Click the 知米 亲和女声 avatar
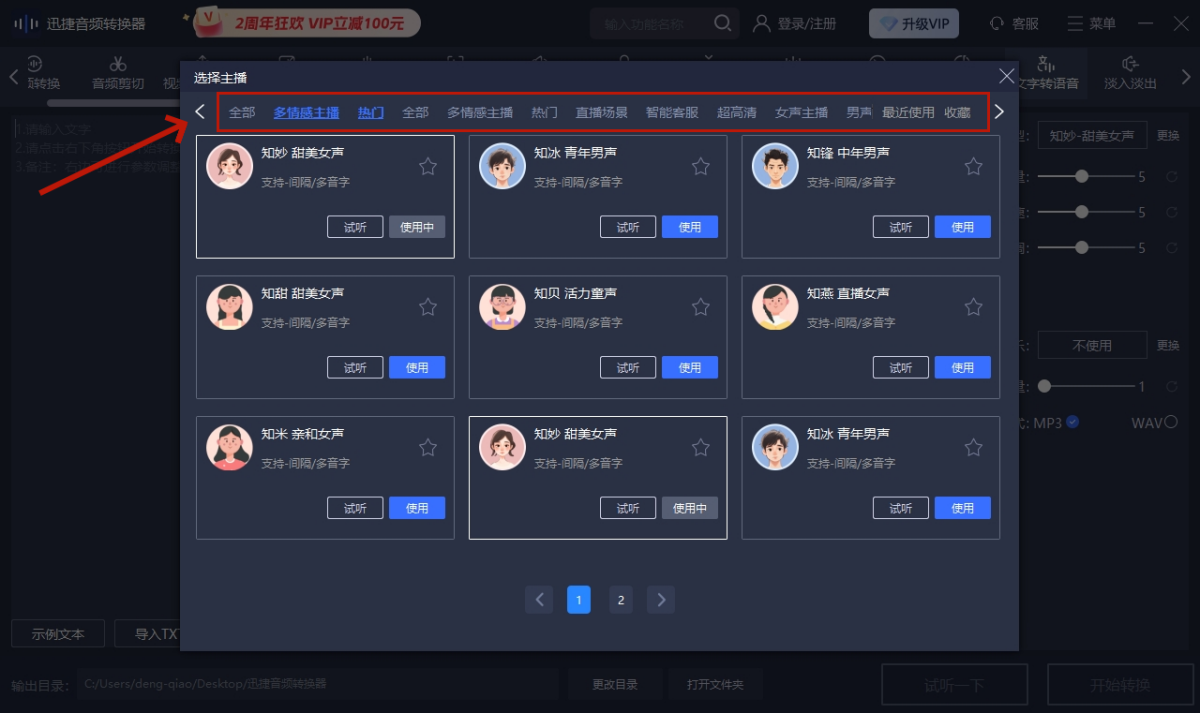The image size is (1200, 713). click(x=230, y=447)
